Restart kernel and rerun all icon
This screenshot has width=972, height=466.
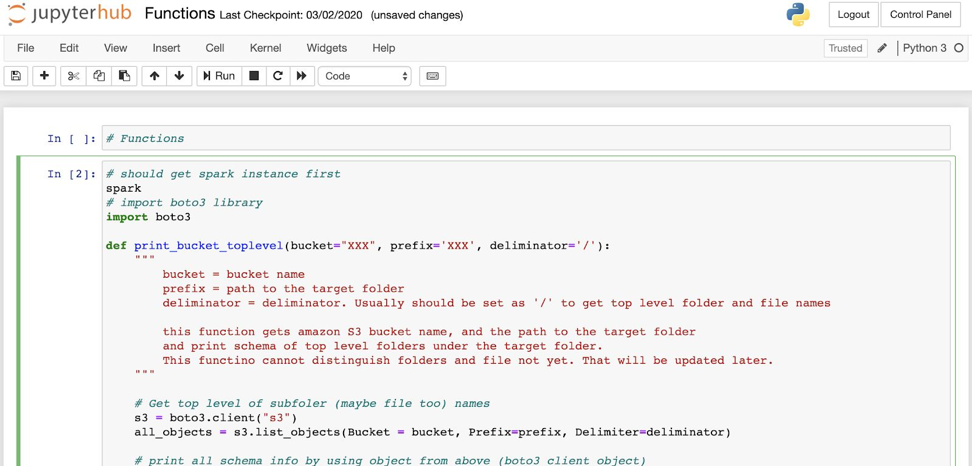point(302,76)
